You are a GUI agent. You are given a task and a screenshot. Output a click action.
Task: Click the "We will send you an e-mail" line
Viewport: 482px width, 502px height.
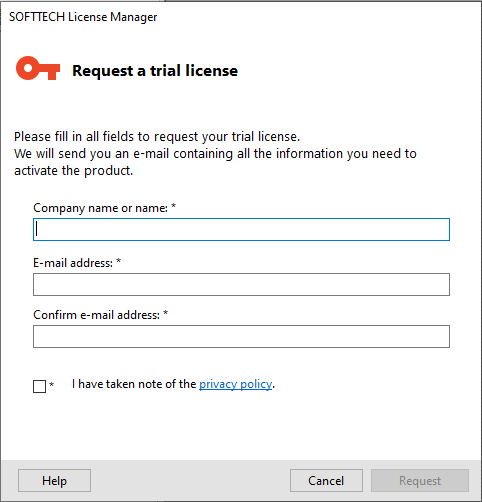(x=215, y=154)
